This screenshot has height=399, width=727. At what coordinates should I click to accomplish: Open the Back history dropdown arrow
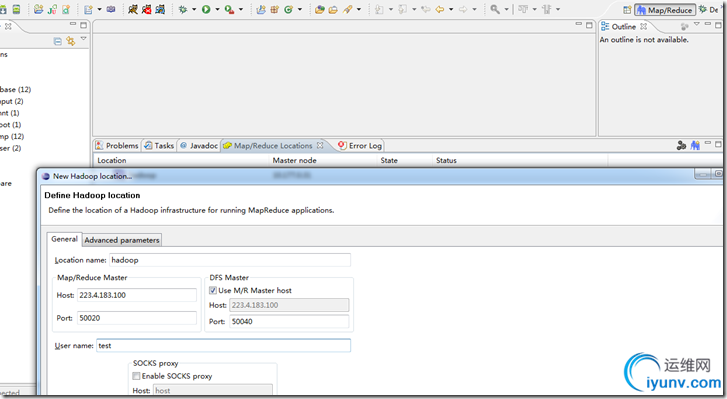(x=451, y=9)
